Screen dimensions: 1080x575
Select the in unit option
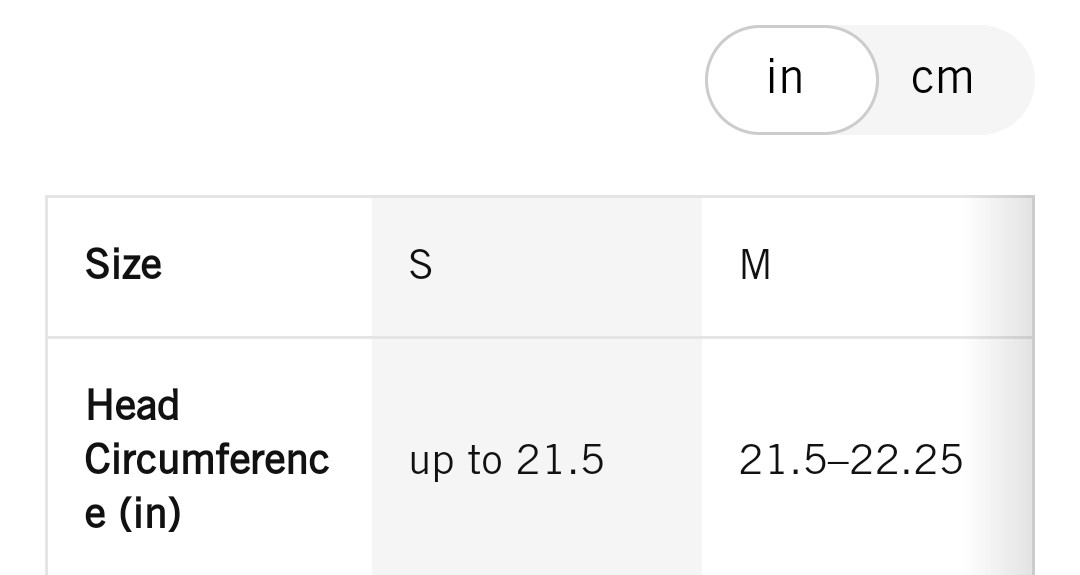point(791,79)
